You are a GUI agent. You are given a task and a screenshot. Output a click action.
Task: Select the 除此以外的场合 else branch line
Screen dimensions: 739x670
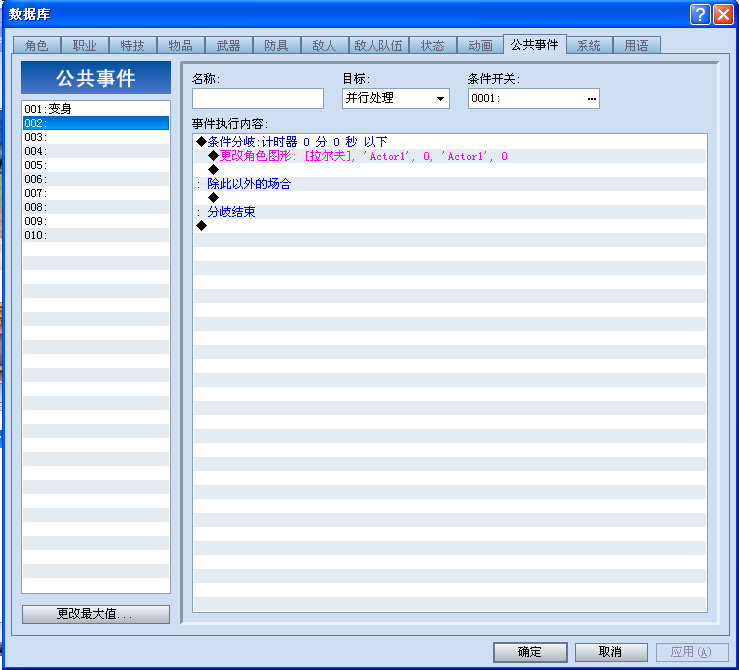(450, 184)
